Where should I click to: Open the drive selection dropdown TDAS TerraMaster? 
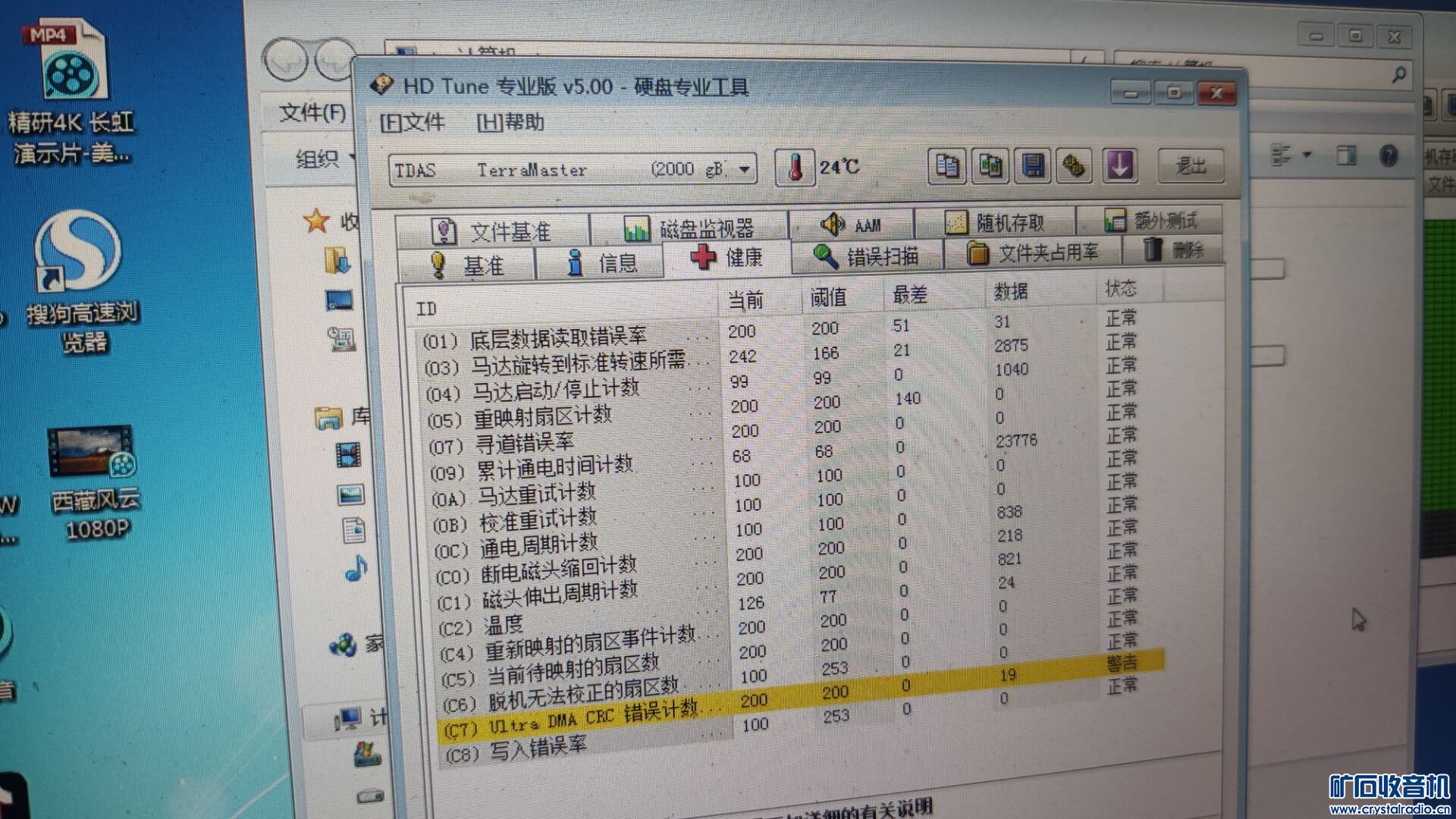point(573,169)
